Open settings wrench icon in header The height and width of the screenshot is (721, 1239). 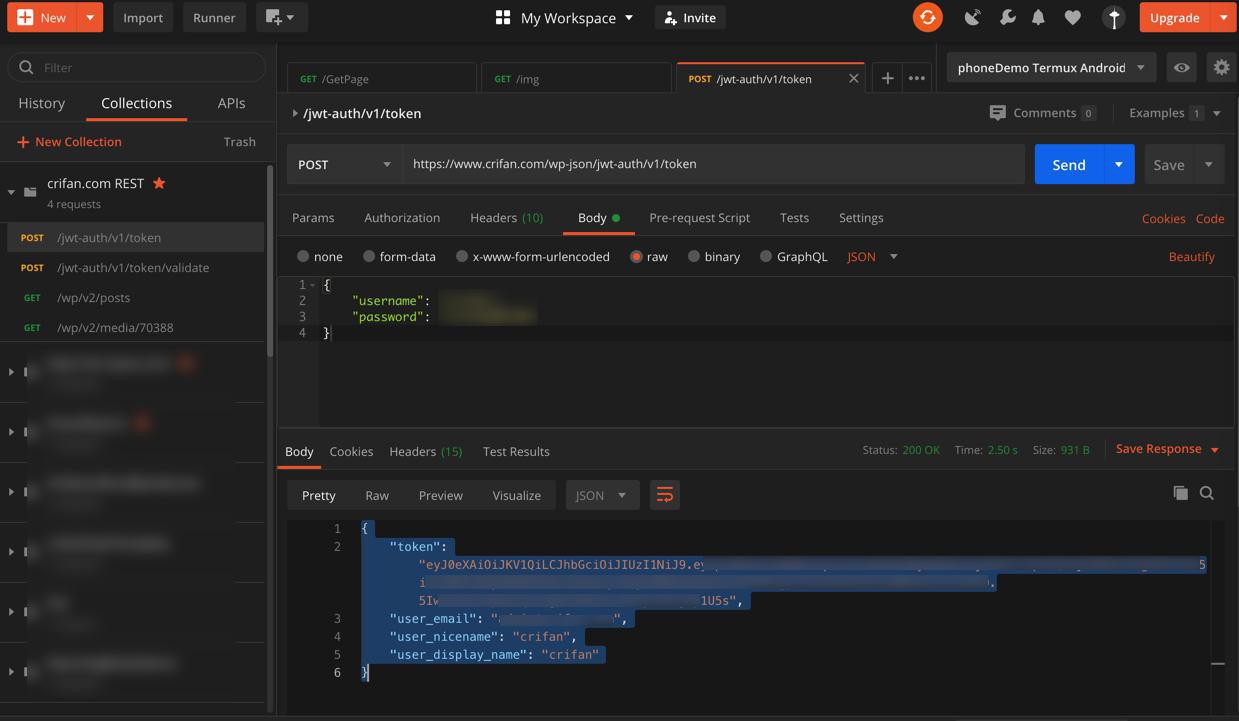tap(1007, 17)
